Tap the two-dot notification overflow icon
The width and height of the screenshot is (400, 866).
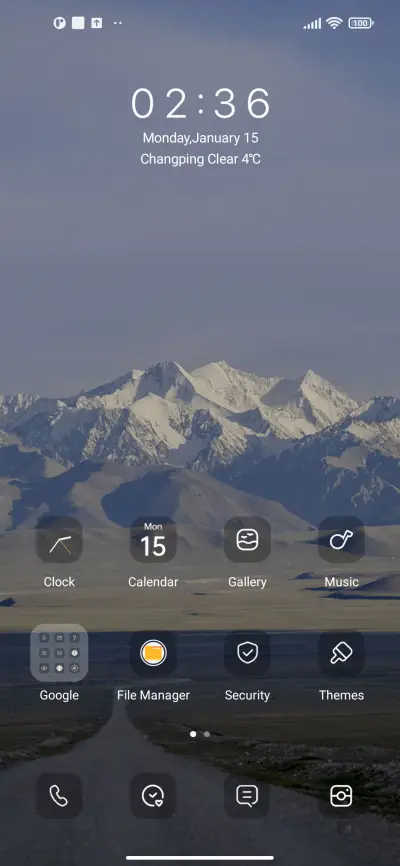click(117, 23)
